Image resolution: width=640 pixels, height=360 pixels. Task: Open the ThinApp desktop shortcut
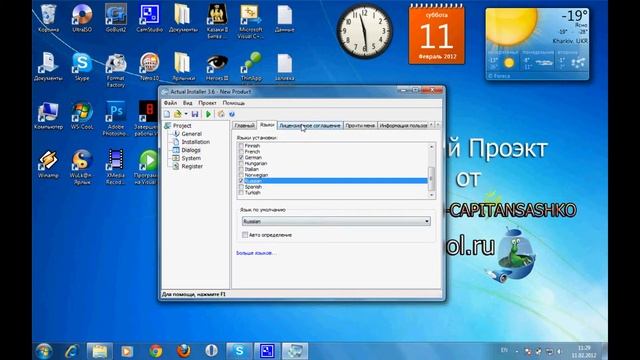tap(251, 67)
